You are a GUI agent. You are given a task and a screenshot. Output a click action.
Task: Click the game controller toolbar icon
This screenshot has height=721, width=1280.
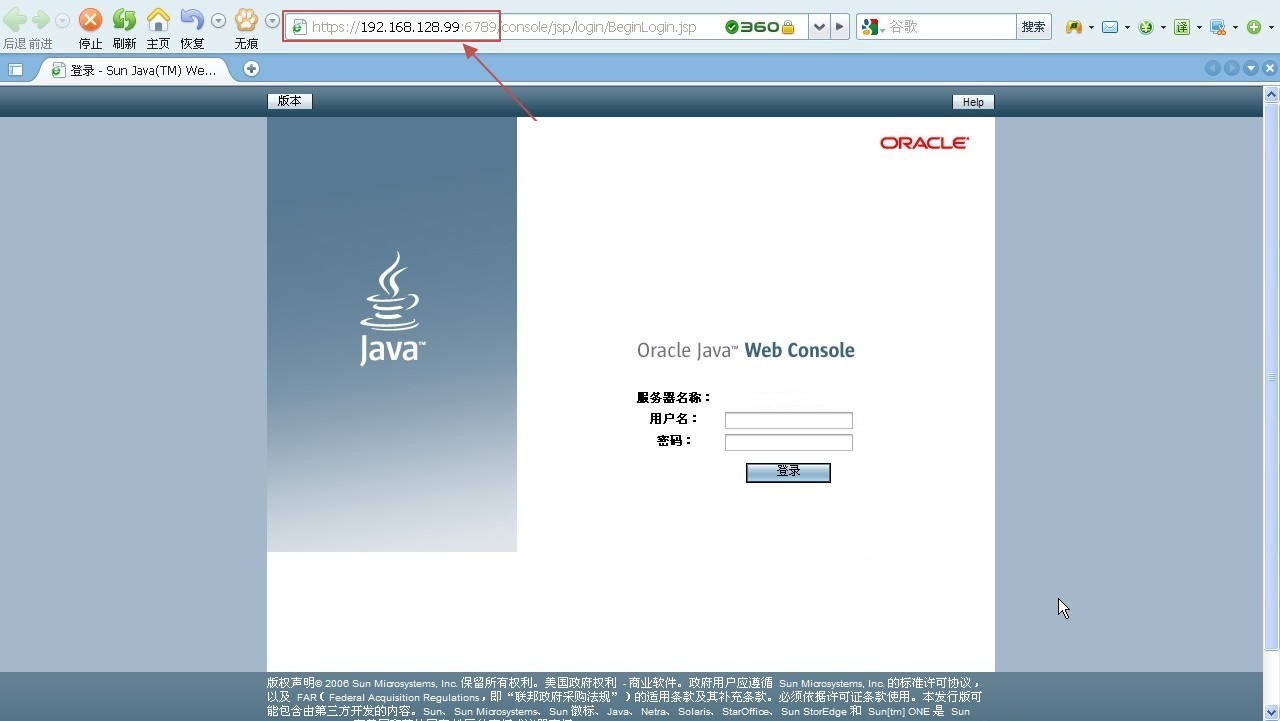(x=1074, y=27)
